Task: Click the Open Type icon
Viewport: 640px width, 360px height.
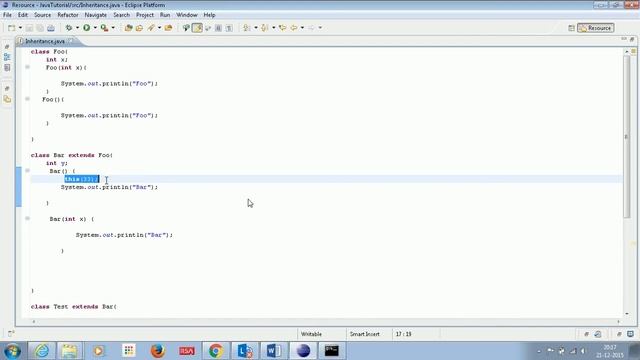Action: (x=139, y=28)
